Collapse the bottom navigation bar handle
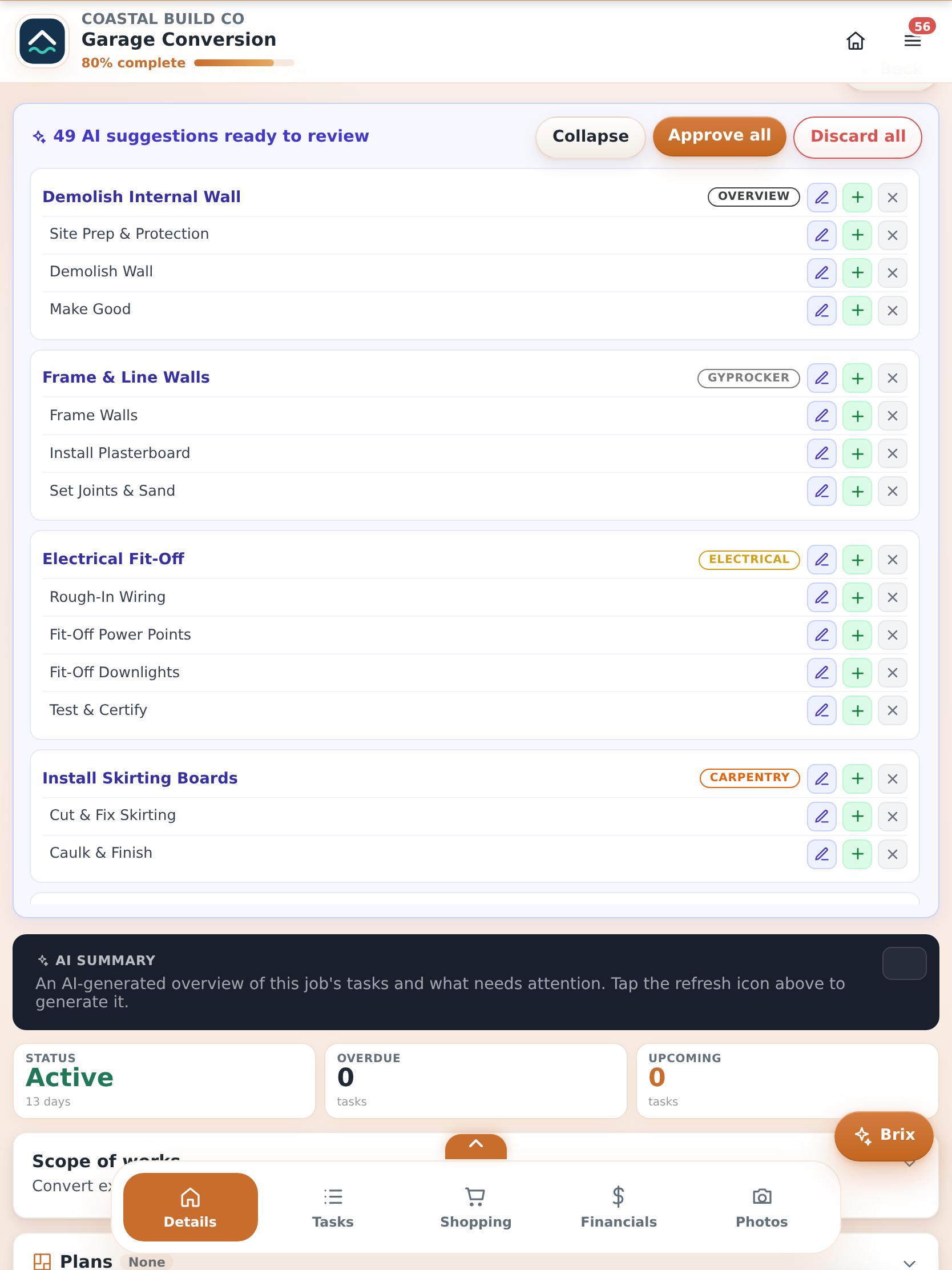This screenshot has width=952, height=1270. tap(475, 1146)
